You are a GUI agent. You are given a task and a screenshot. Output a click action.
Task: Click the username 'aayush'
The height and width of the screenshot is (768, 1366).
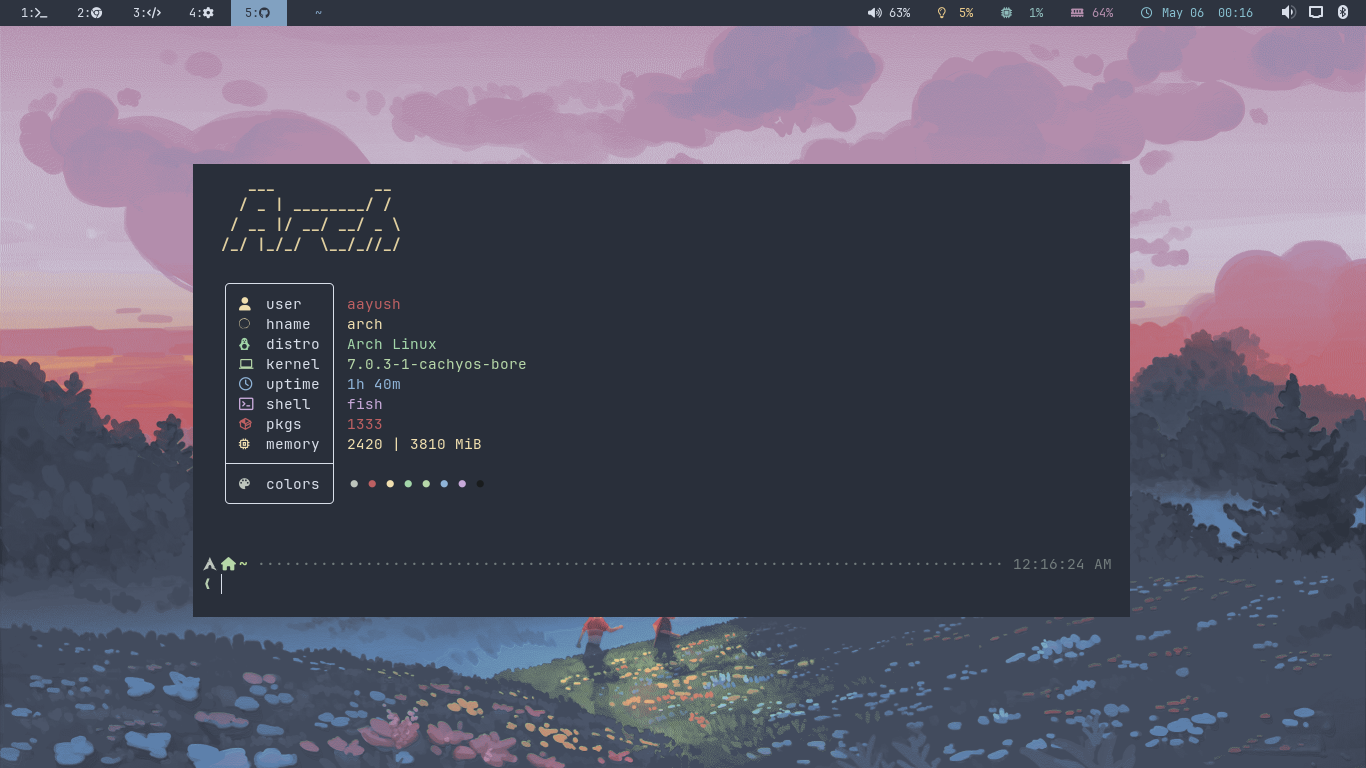[374, 304]
